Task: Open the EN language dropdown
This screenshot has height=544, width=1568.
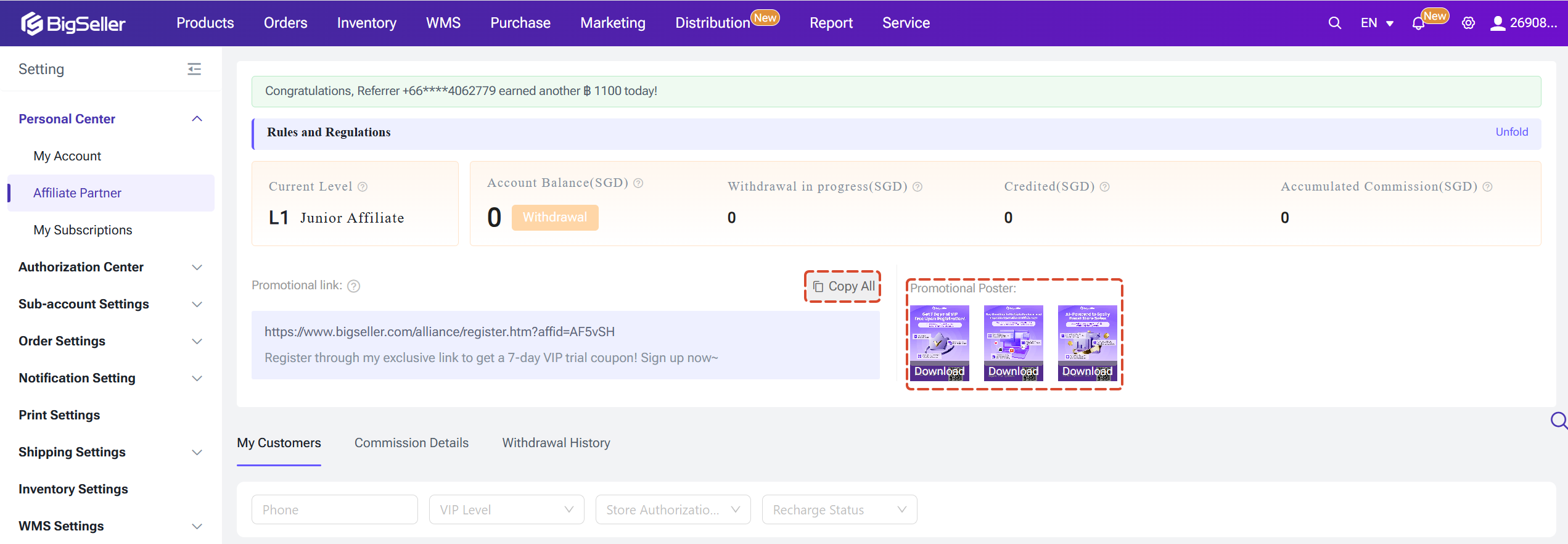Action: click(x=1376, y=23)
